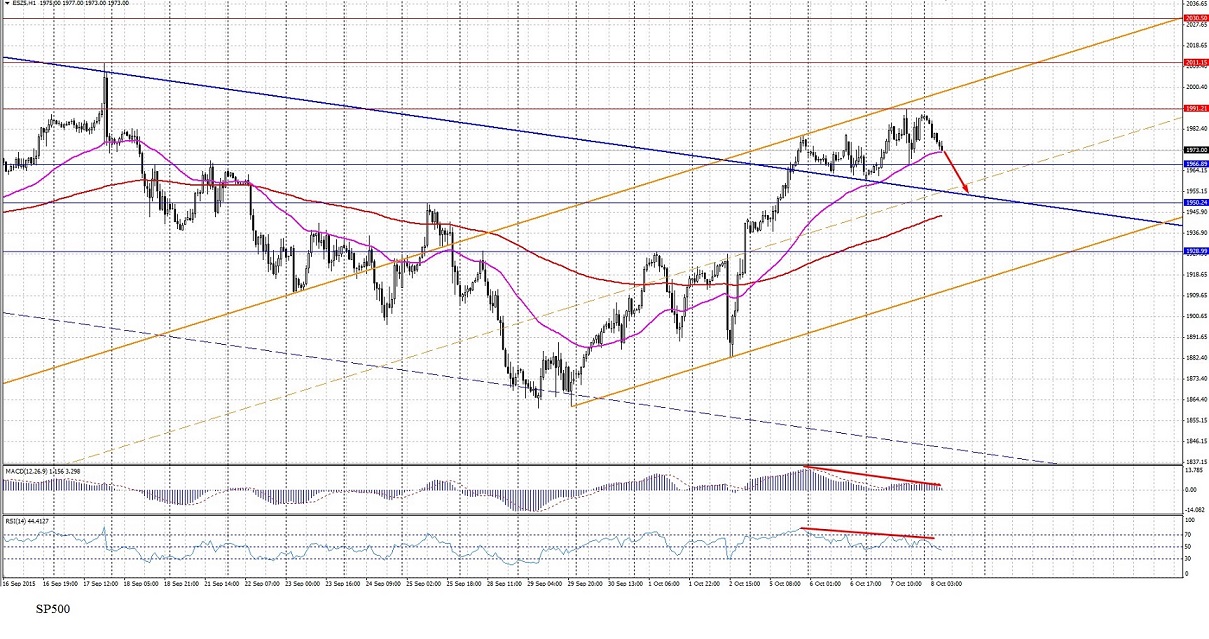The width and height of the screenshot is (1209, 639).
Task: Click the RSI 30 level value
Action: coord(1189,559)
